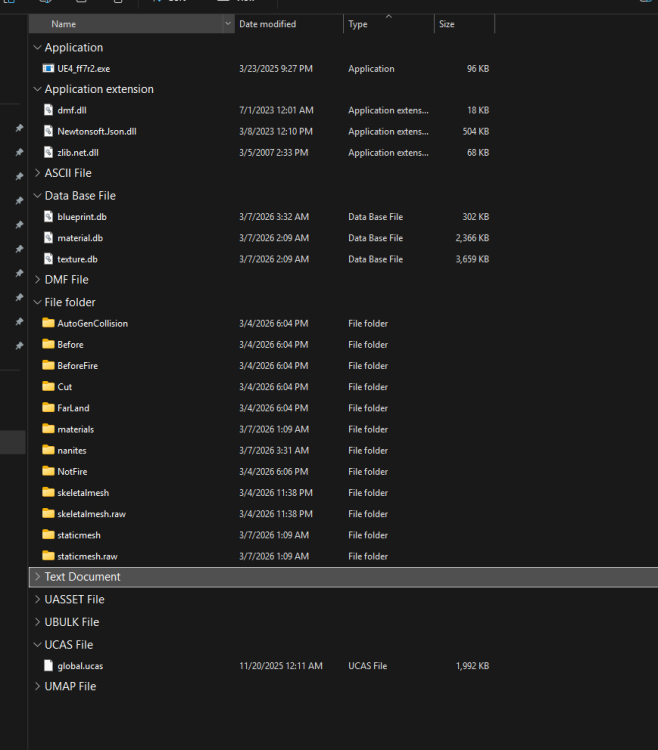Select the staticmesh.raw folder icon
658x750 pixels.
click(x=48, y=556)
